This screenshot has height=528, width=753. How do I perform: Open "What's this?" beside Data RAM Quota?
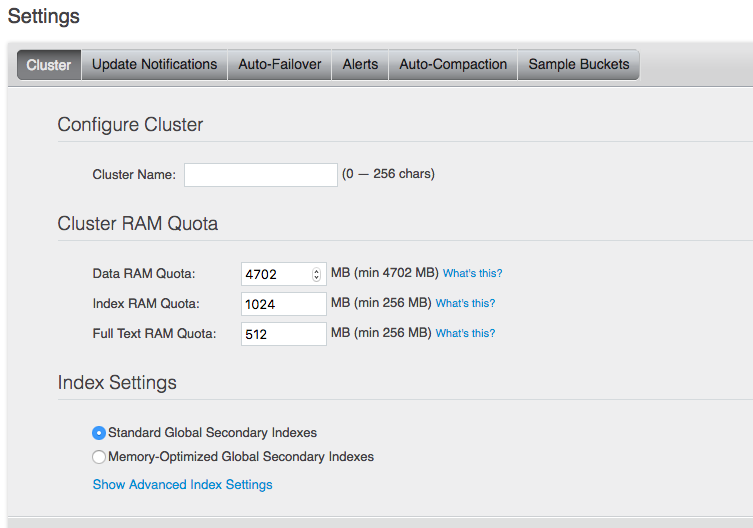point(473,274)
